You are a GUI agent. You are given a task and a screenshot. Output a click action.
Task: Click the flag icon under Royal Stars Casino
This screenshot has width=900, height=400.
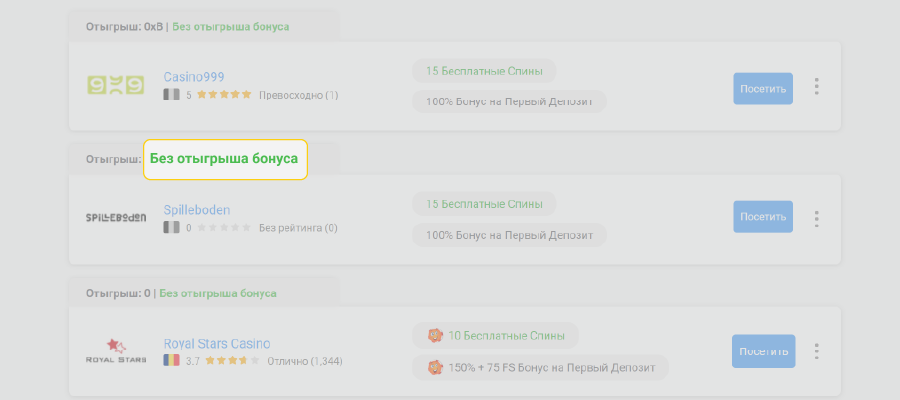[172, 360]
